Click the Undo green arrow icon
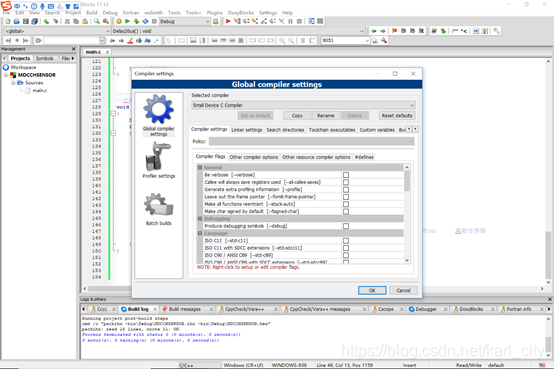This screenshot has width=554, height=369. pyautogui.click(x=46, y=22)
